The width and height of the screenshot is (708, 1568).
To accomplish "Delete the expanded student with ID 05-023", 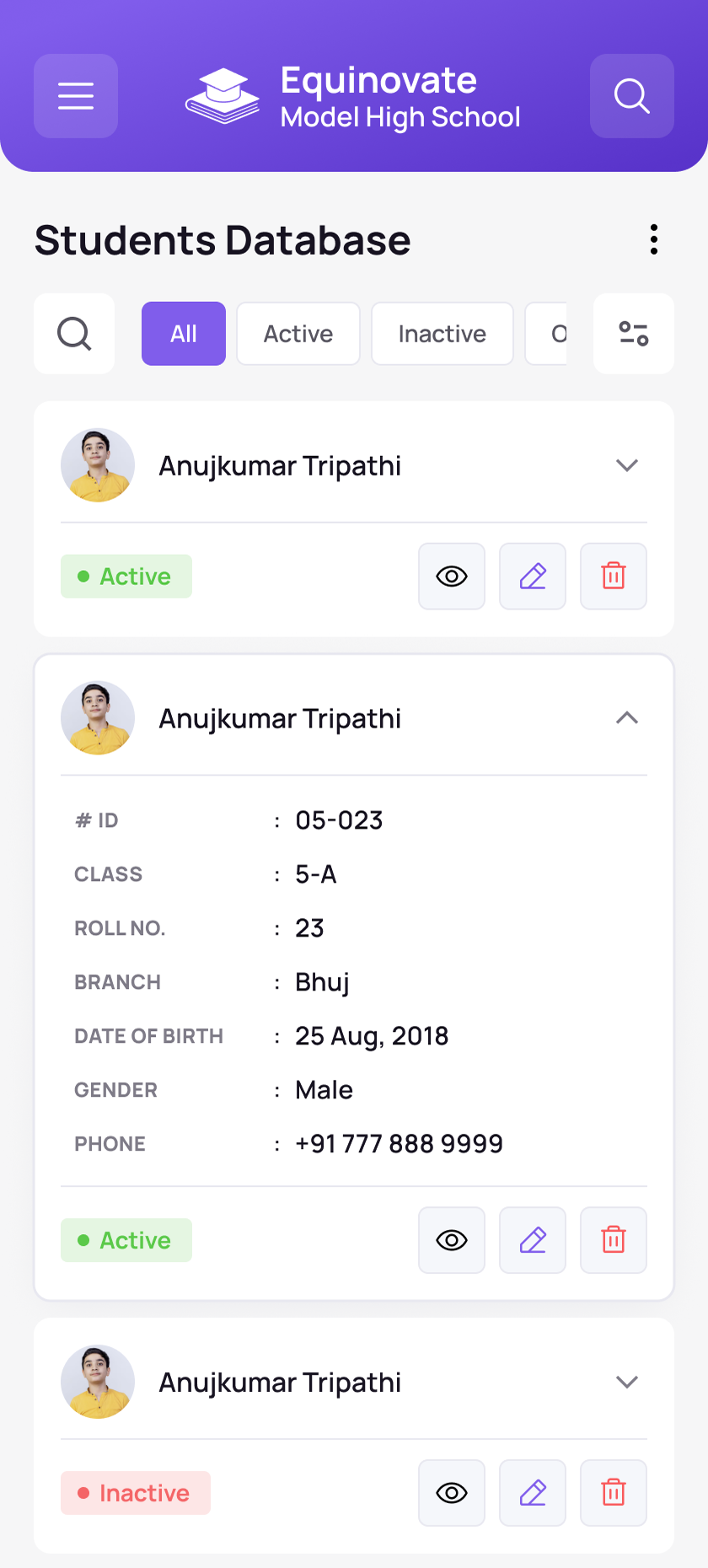I will [x=614, y=1240].
